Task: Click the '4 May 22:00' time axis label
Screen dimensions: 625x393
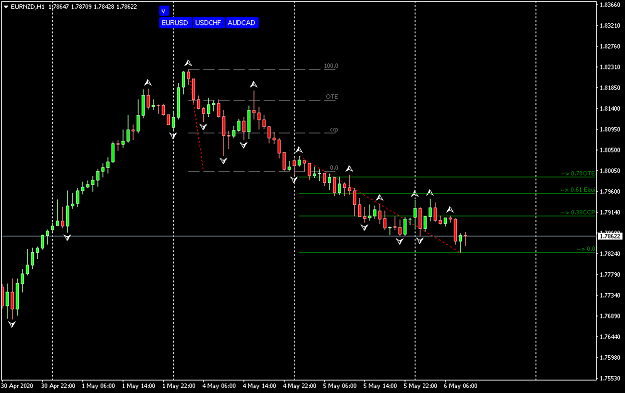Action: pyautogui.click(x=300, y=386)
